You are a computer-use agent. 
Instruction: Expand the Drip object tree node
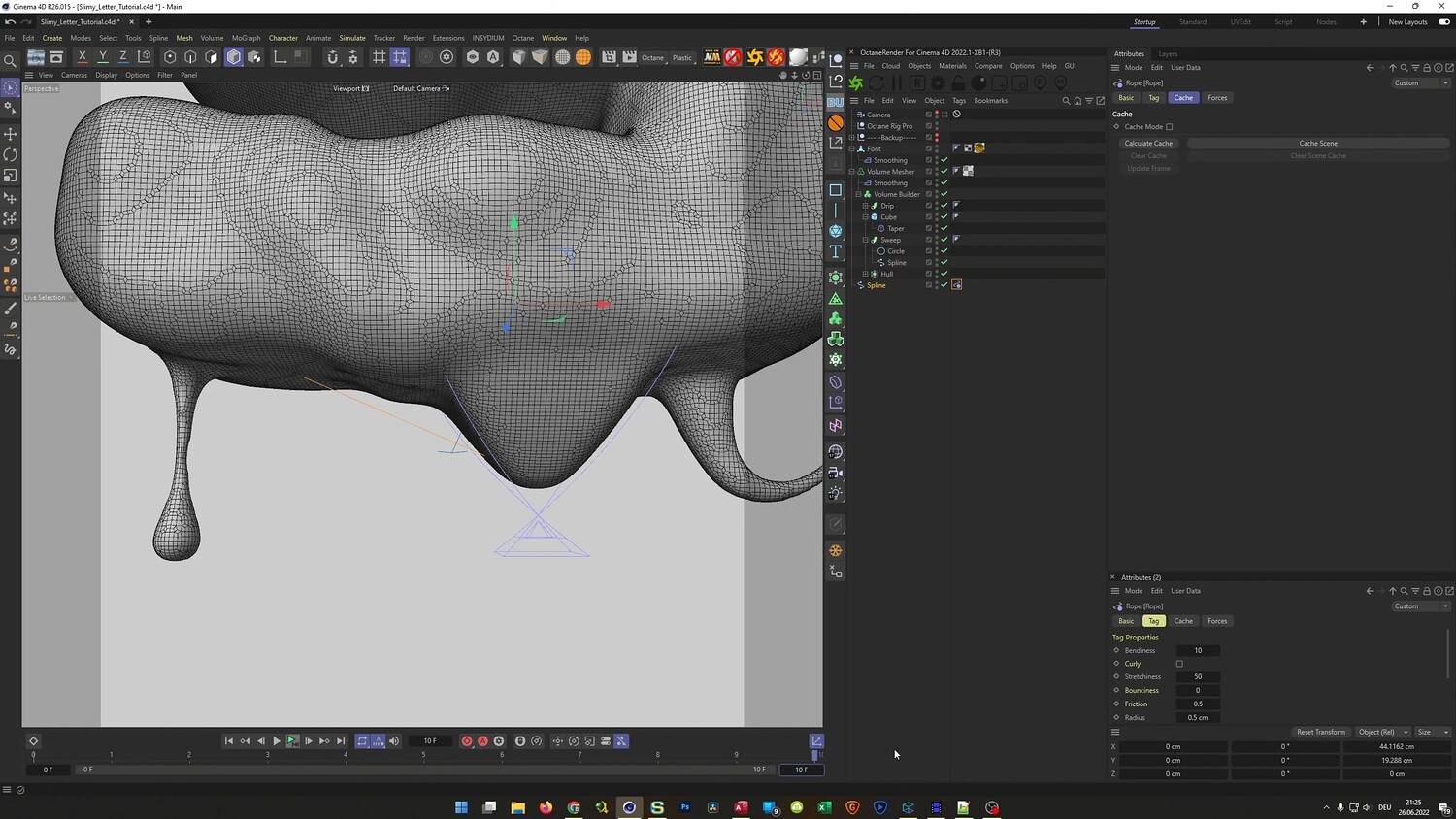tap(866, 206)
